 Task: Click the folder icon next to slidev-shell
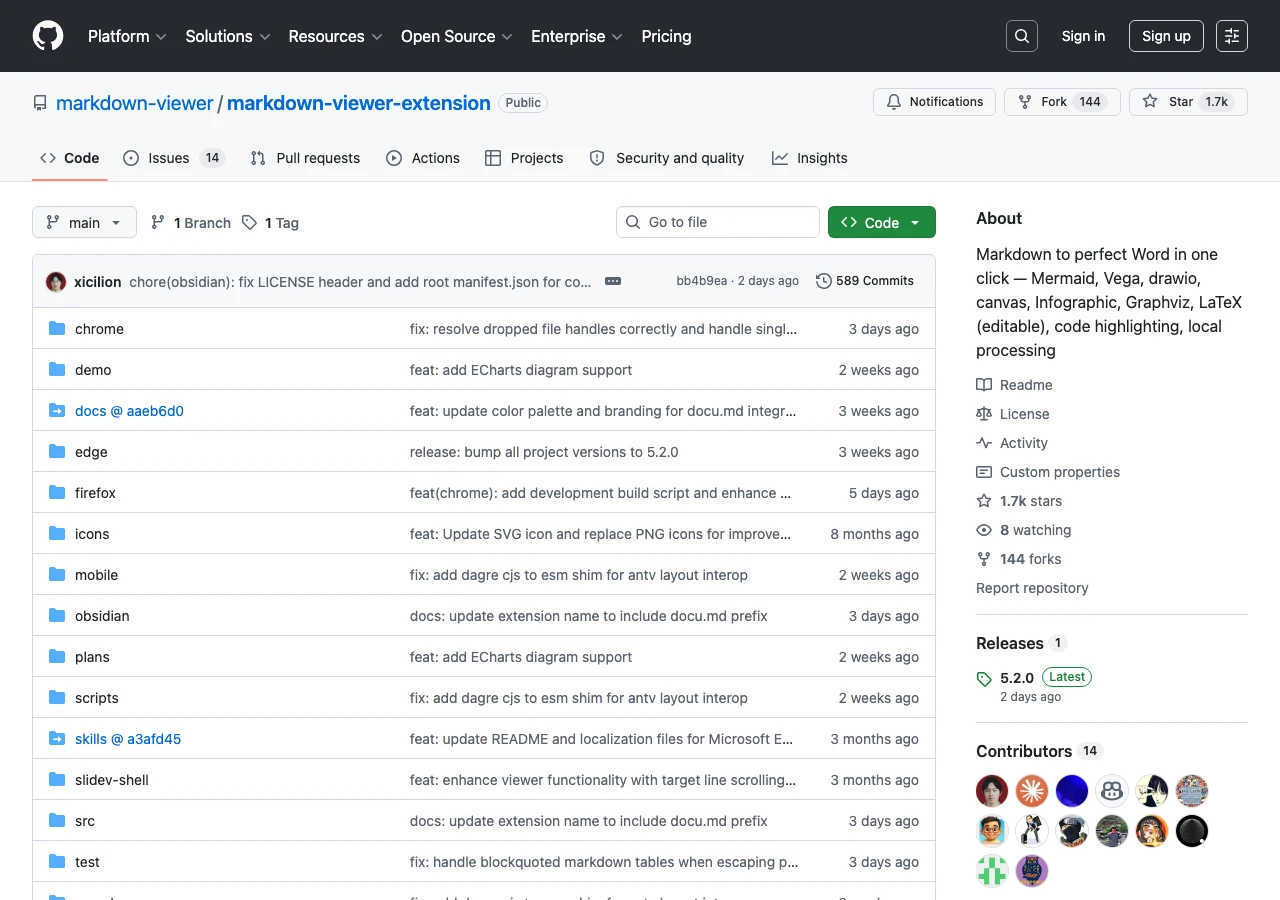coord(57,780)
